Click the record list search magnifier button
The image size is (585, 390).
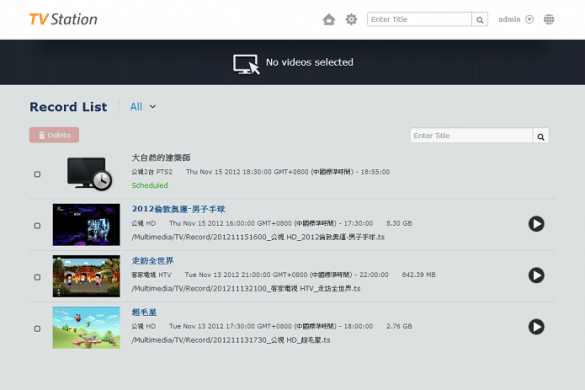click(x=541, y=136)
